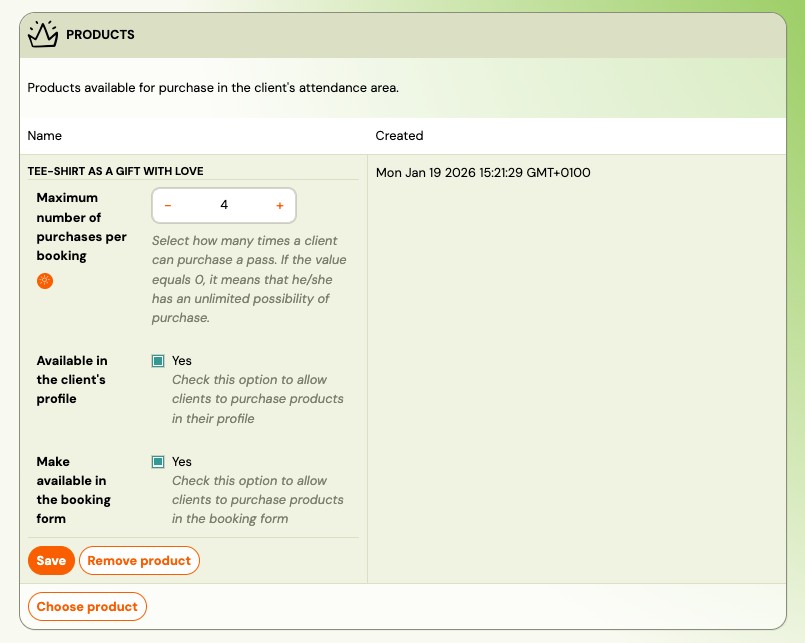Viewport: 805px width, 643px height.
Task: Click the plus icon to increase purchase limit
Action: pos(279,205)
